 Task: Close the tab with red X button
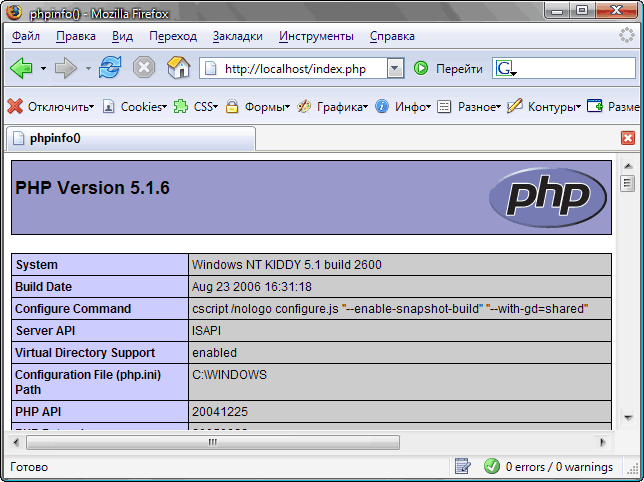click(x=628, y=138)
